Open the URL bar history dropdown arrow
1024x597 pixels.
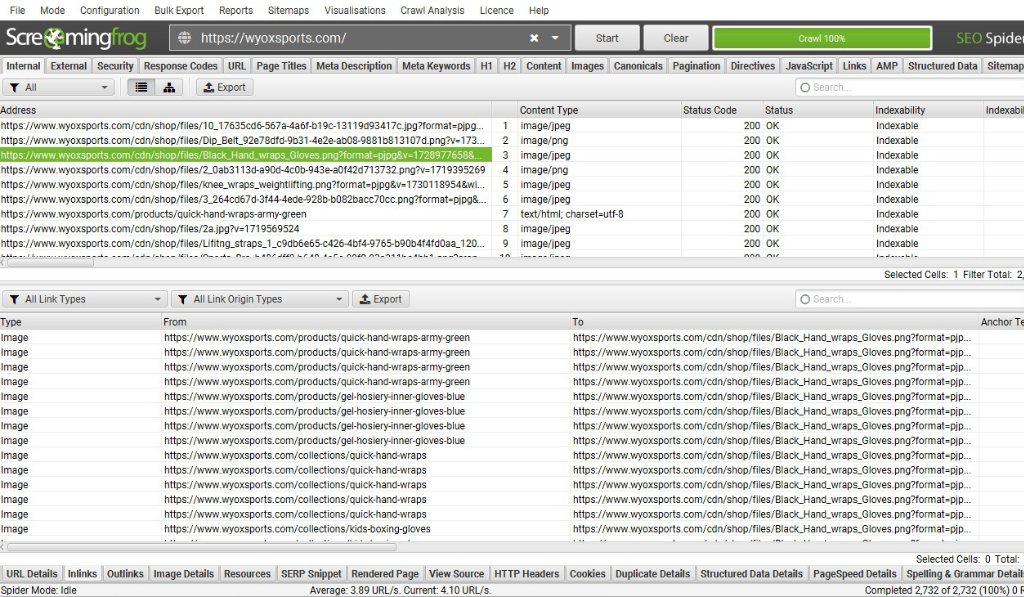click(x=555, y=38)
